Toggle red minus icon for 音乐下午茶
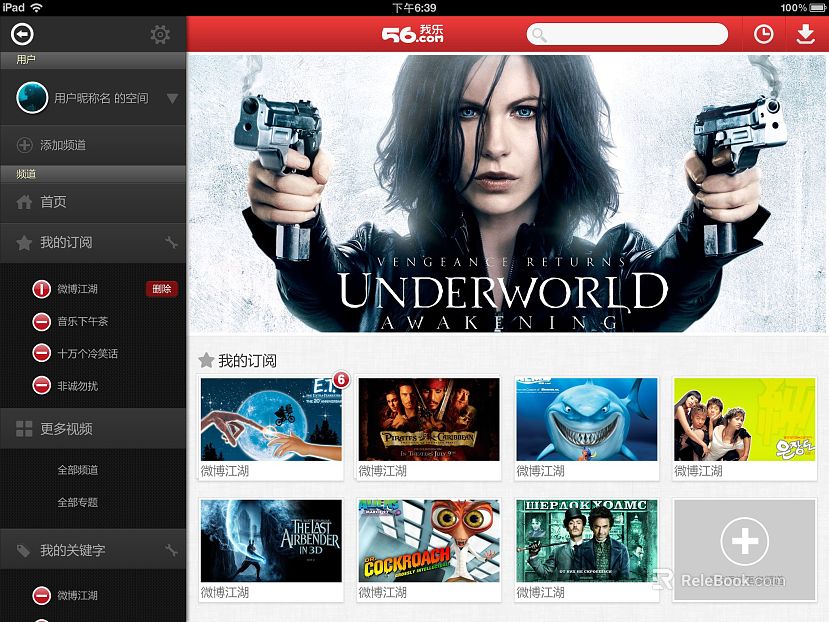This screenshot has width=829, height=622. click(41, 322)
